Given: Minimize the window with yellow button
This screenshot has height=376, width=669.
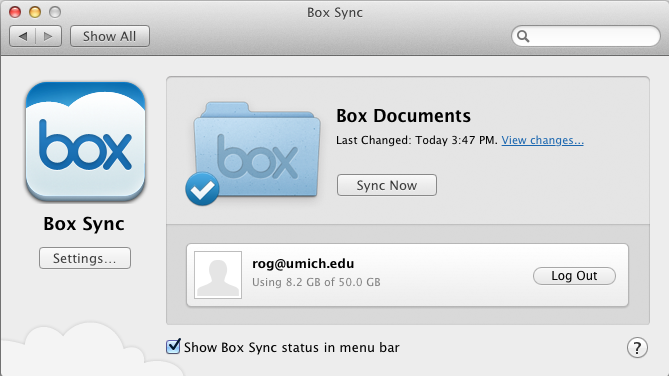Looking at the screenshot, I should pos(35,12).
